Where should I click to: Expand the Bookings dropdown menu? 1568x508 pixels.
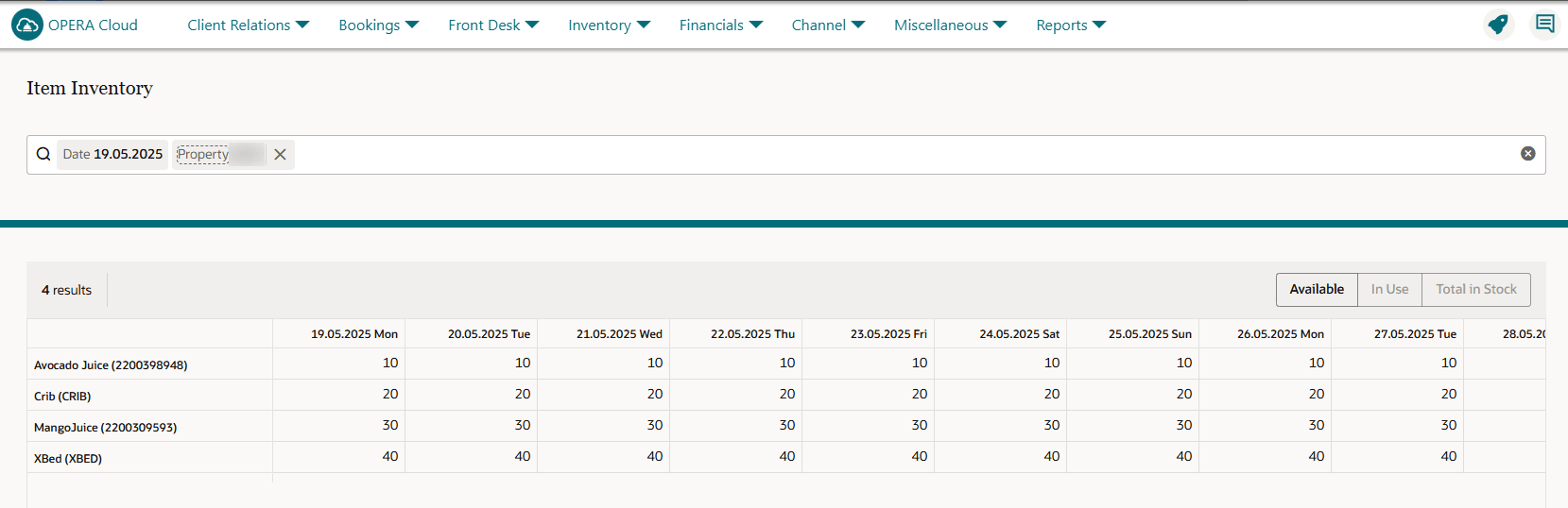[x=378, y=25]
